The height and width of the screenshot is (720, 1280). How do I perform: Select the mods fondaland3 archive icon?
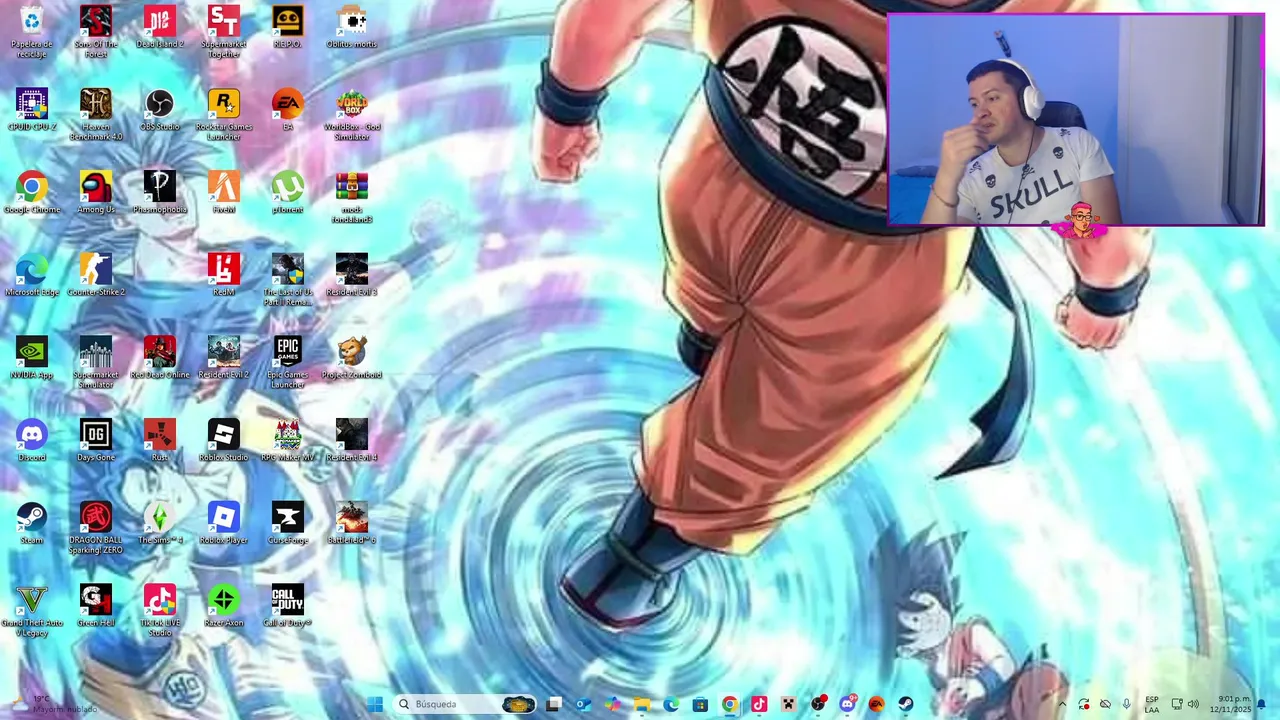[x=352, y=196]
